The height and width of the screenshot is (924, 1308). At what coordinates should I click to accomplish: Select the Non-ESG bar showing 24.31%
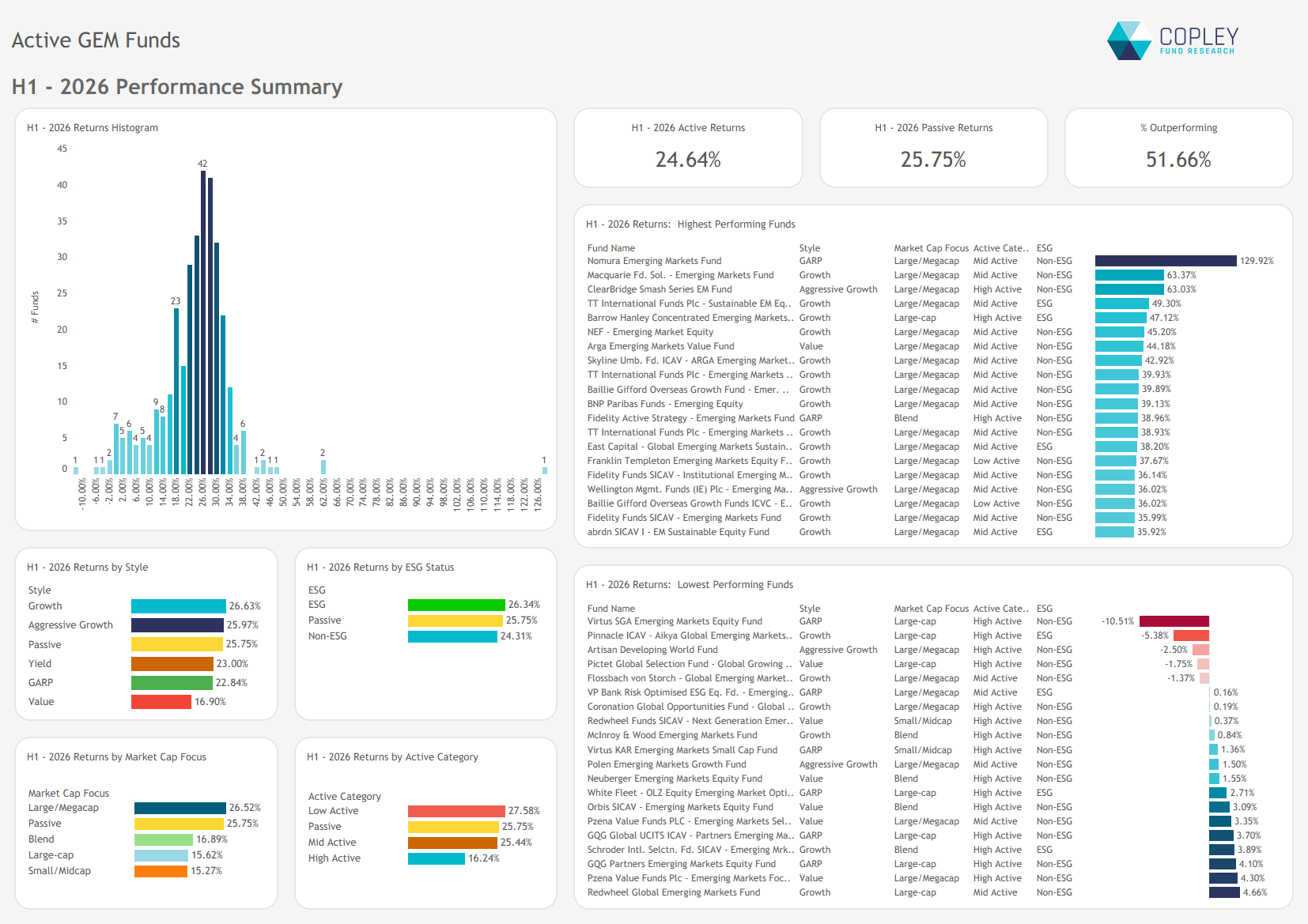tap(452, 636)
